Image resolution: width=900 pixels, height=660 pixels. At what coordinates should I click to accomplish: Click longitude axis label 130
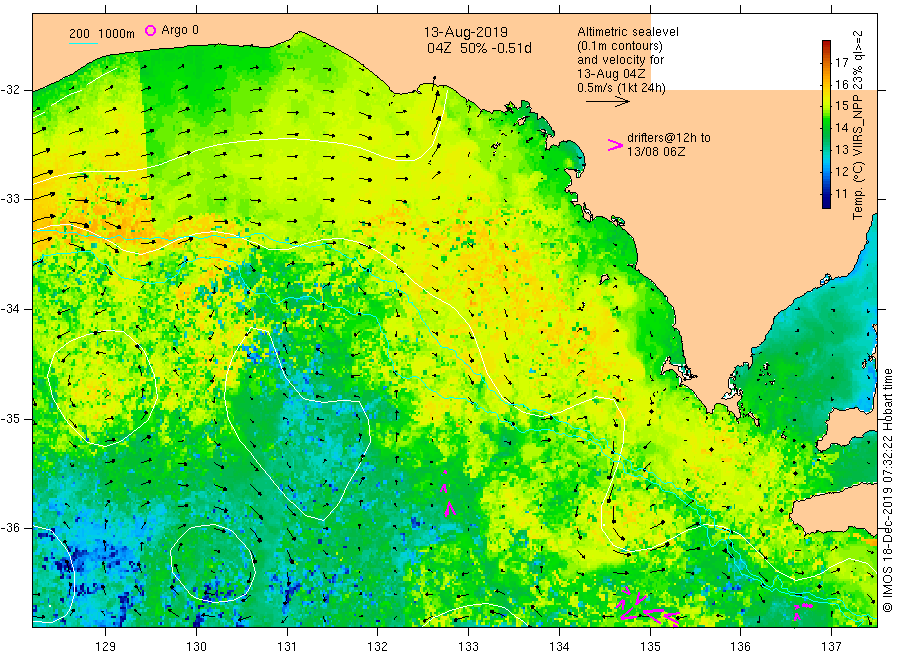[196, 646]
